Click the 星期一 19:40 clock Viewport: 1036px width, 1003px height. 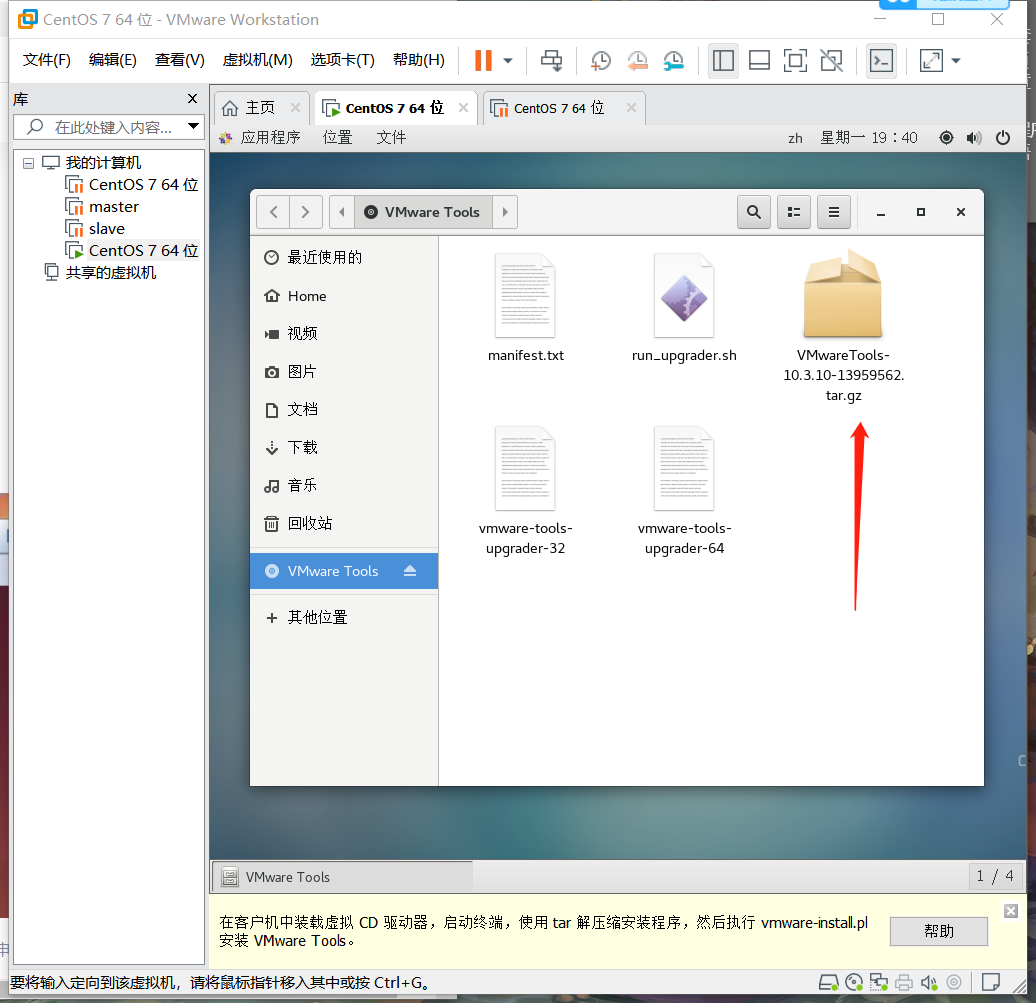coord(868,137)
